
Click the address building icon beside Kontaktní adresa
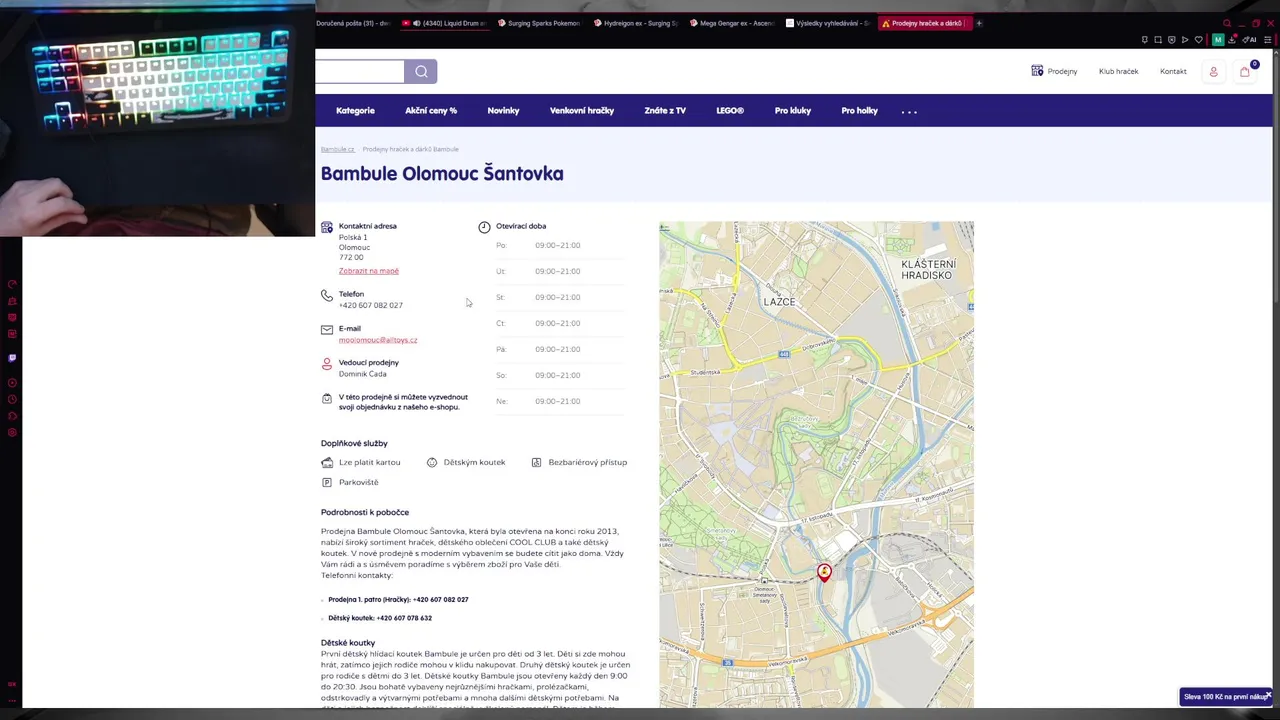point(327,228)
